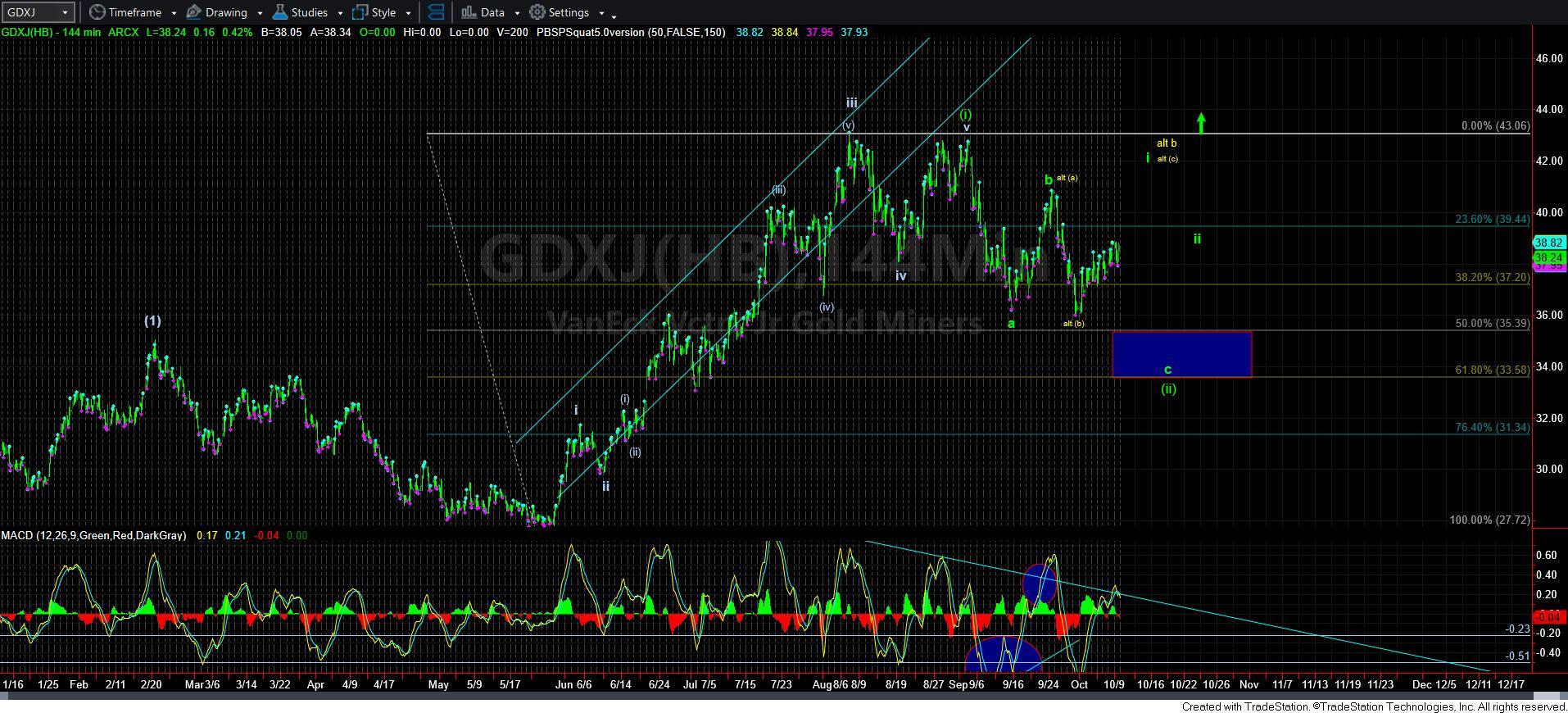Expand the Timeframe dropdown arrow
This screenshot has width=1568, height=713.
coord(174,13)
